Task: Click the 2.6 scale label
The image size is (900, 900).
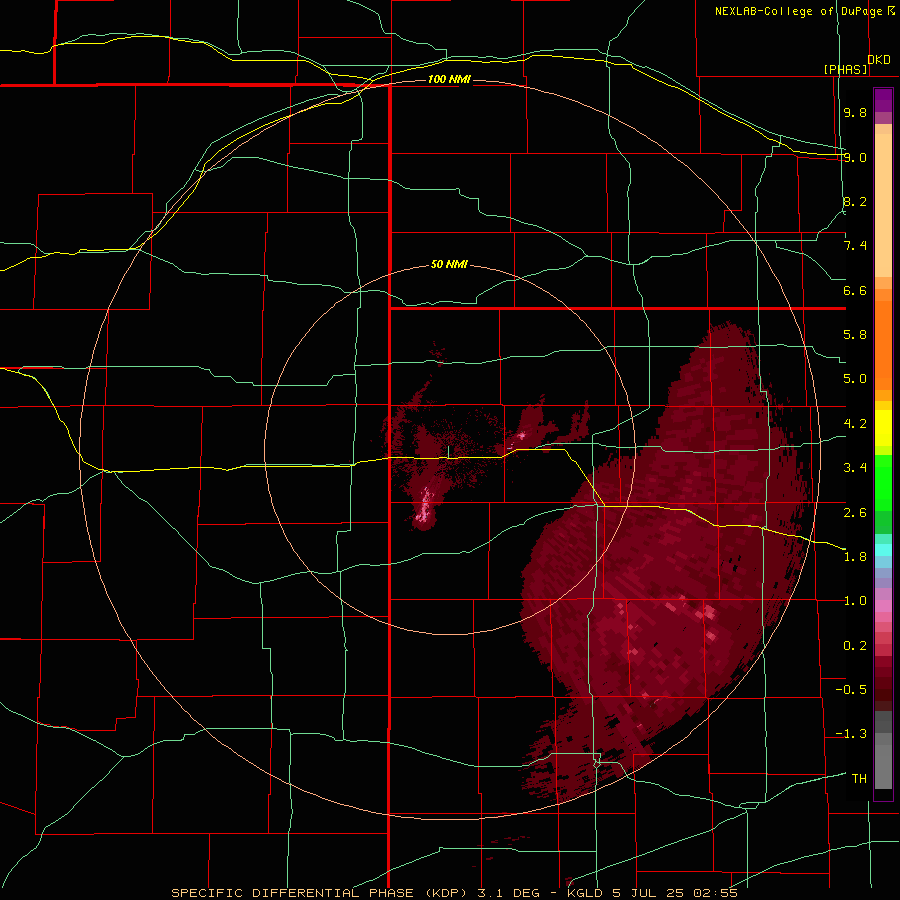Action: pyautogui.click(x=855, y=513)
